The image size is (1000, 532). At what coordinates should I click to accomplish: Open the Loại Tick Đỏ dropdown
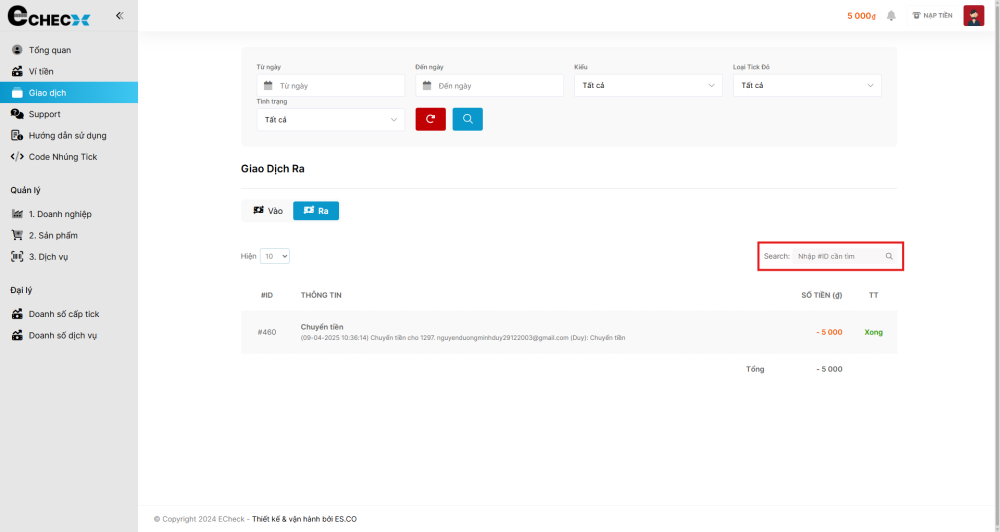point(806,86)
